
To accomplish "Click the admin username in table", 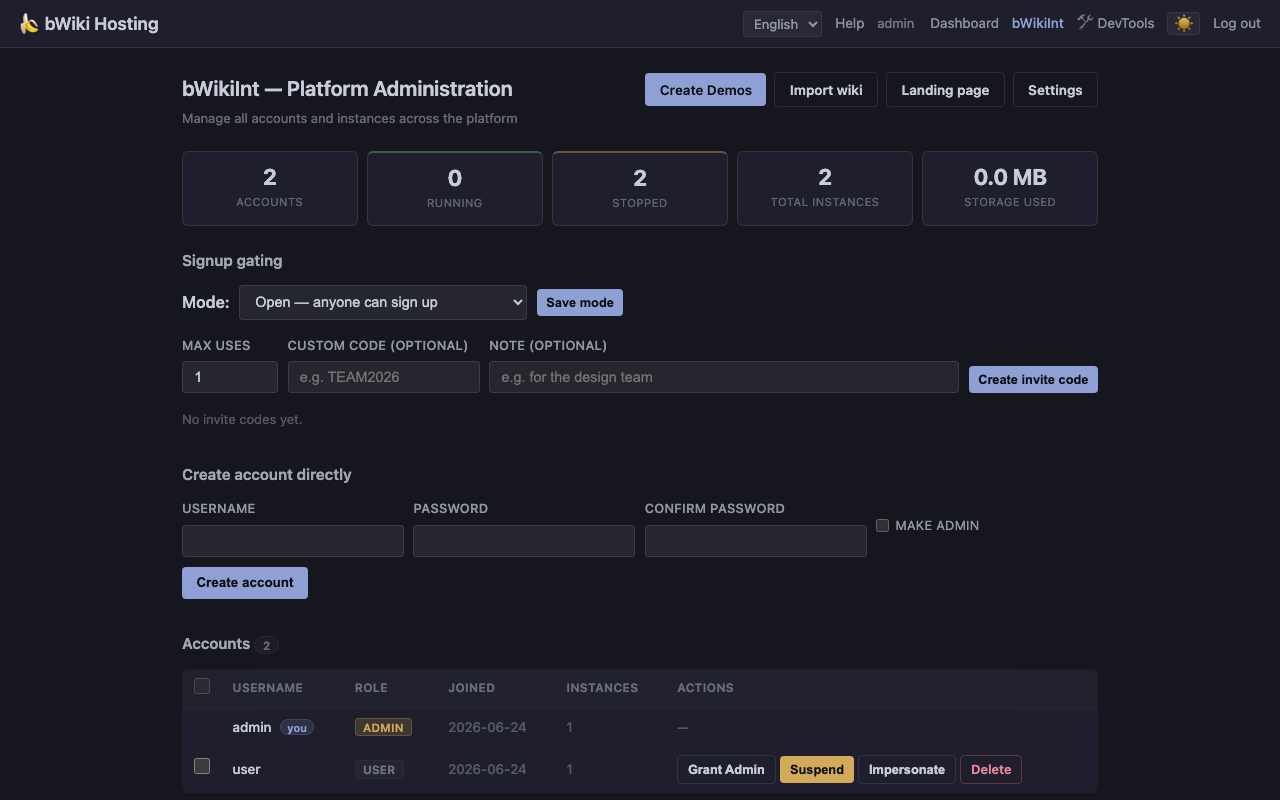I will pyautogui.click(x=252, y=727).
